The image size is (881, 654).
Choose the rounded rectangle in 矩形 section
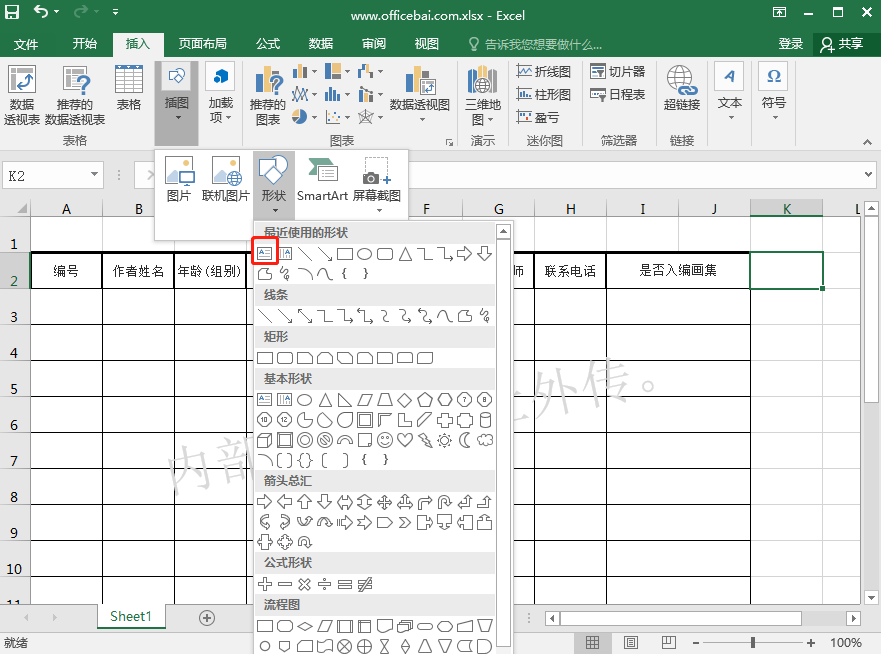tap(285, 358)
